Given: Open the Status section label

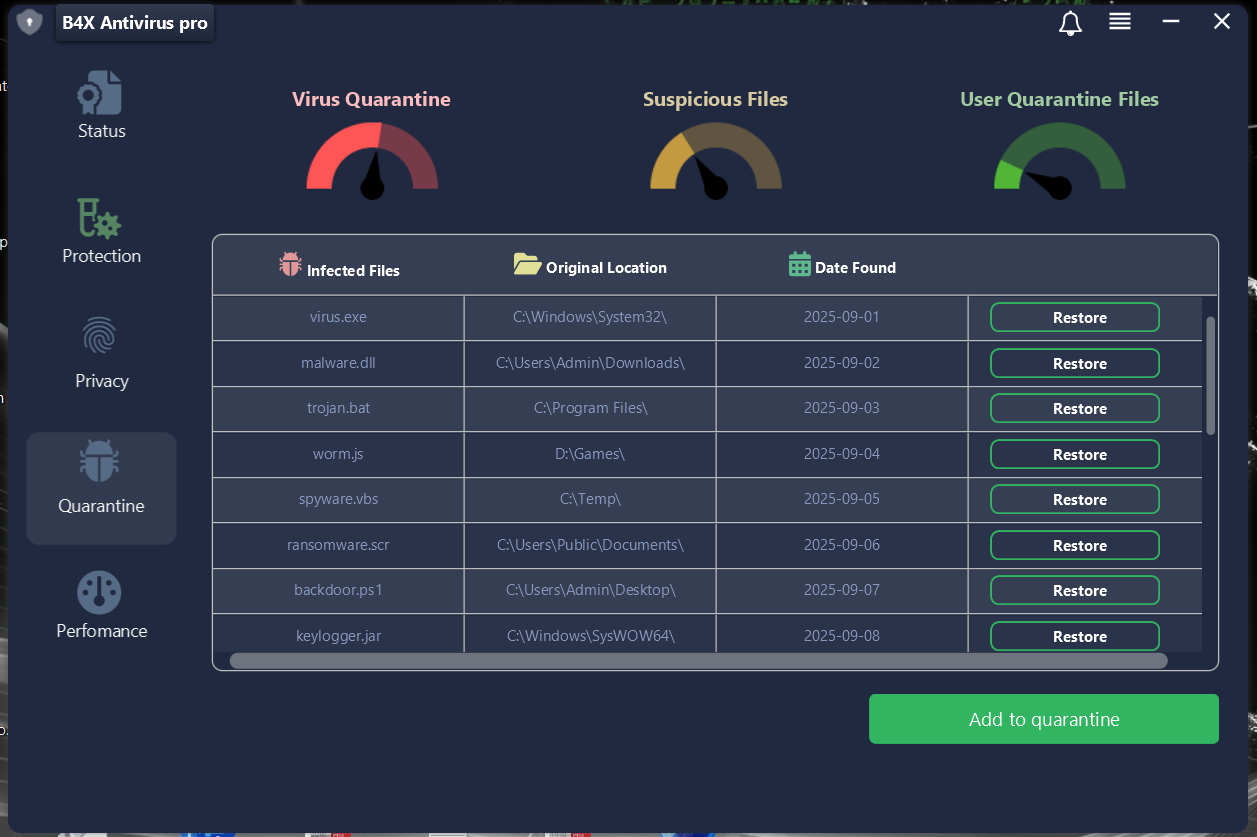Looking at the screenshot, I should (x=102, y=131).
